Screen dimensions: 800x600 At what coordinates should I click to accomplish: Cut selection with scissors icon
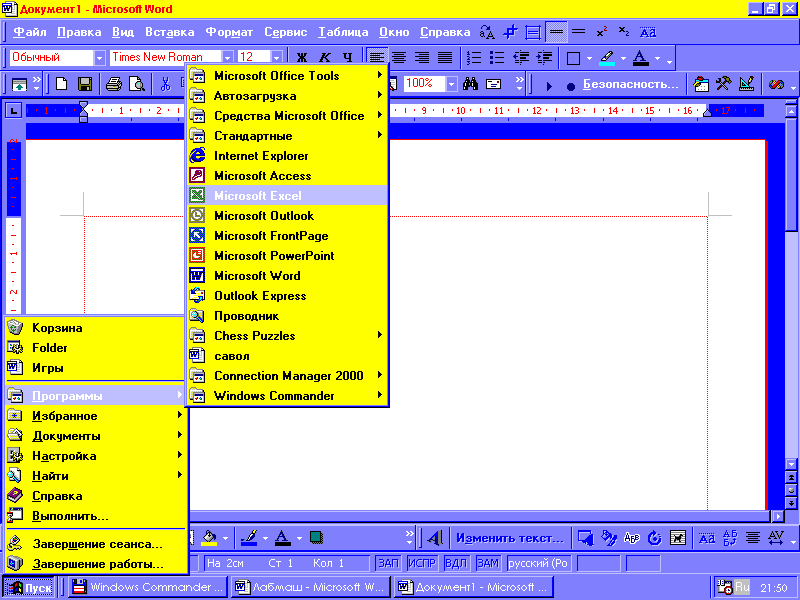(165, 84)
